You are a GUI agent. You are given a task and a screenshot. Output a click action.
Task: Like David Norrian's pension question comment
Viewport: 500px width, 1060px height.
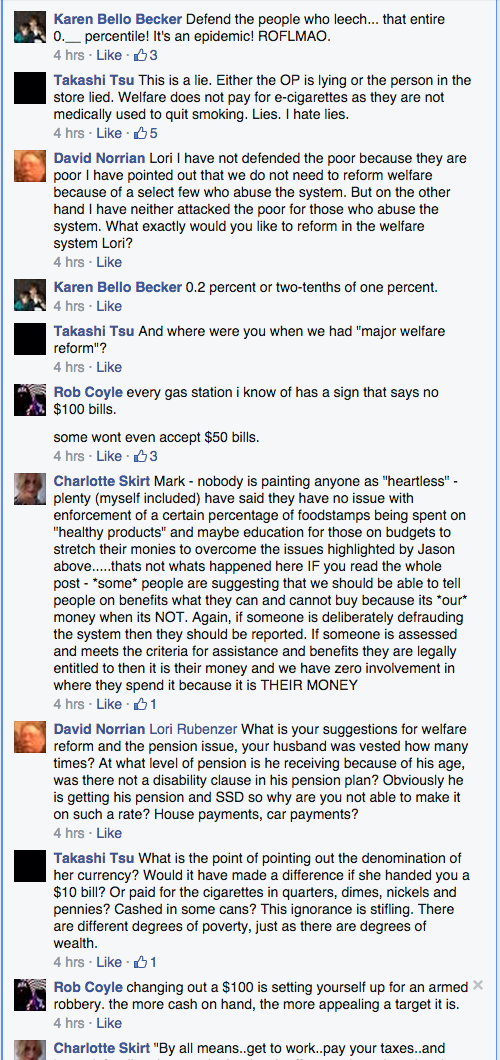click(109, 833)
